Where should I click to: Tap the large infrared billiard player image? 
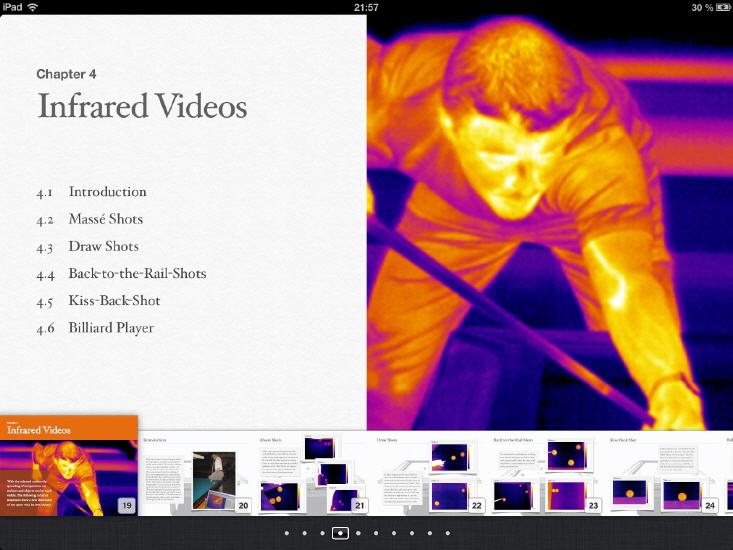(x=550, y=222)
